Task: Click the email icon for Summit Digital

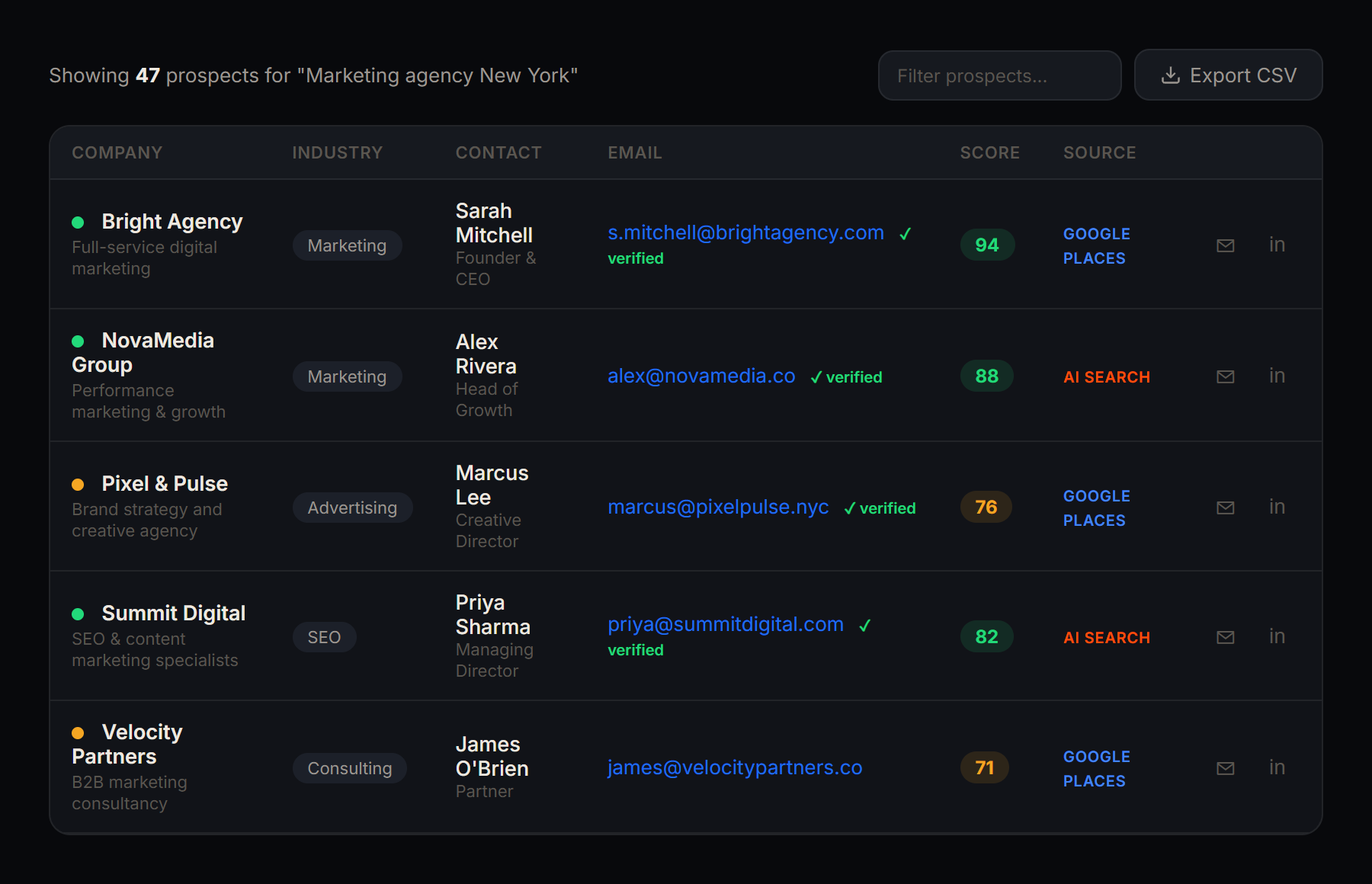Action: point(1225,636)
